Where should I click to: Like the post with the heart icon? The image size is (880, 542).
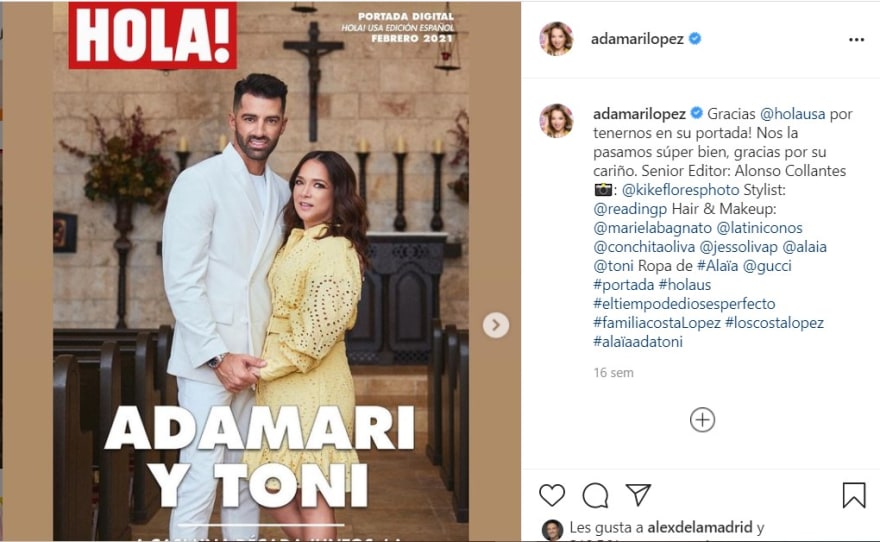[552, 495]
